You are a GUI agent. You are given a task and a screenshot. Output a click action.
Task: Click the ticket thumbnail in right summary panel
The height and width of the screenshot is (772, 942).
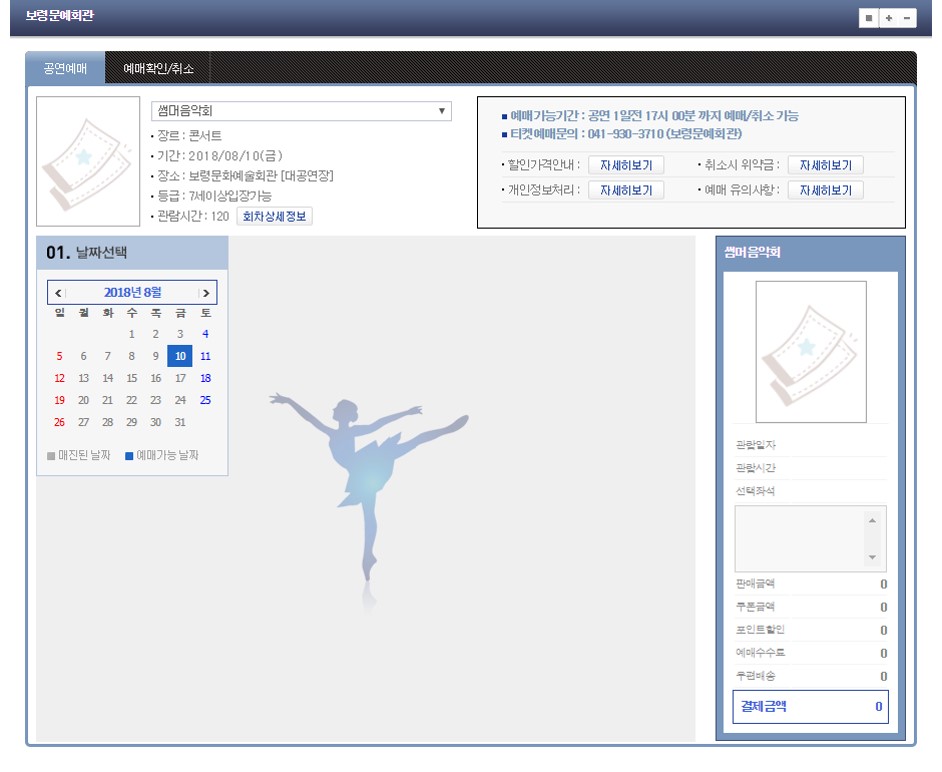pyautogui.click(x=810, y=352)
